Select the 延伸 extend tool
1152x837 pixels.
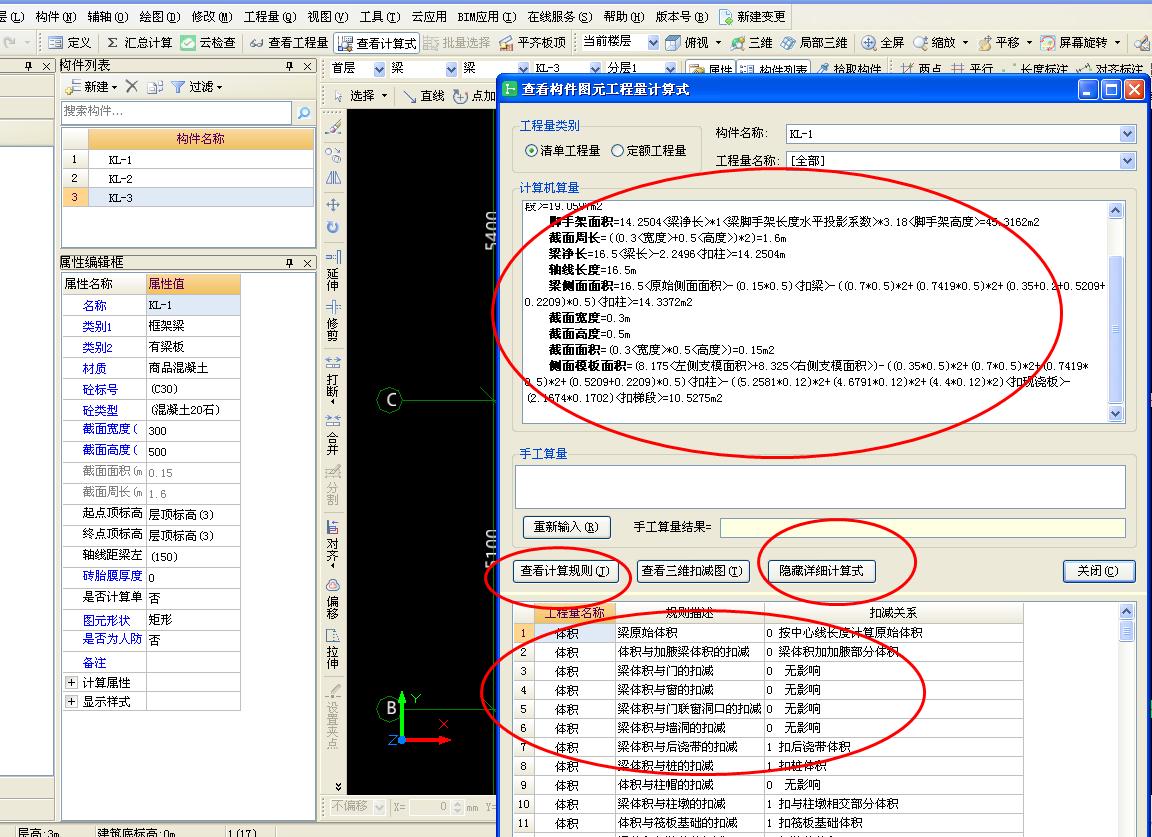click(333, 270)
